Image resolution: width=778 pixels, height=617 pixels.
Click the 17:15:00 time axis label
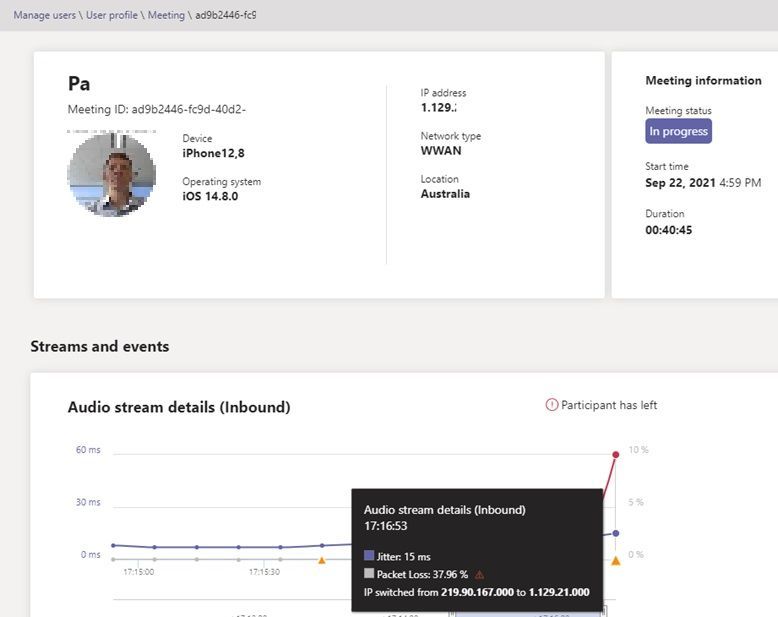pos(138,572)
